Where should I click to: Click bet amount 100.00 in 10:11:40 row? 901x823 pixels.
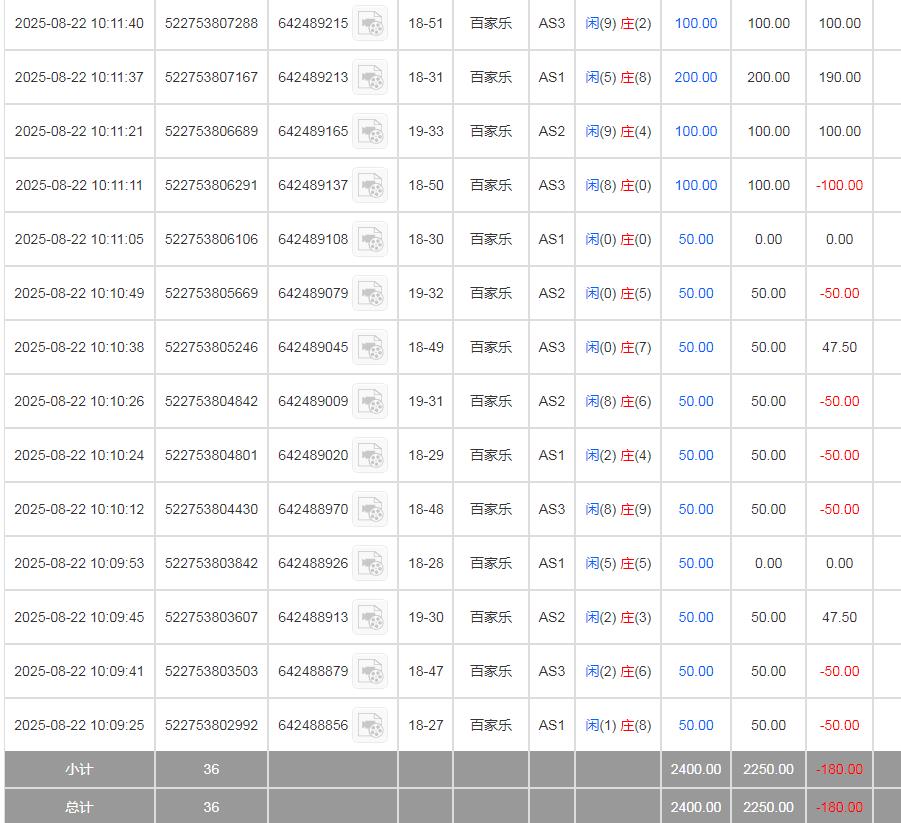tap(695, 23)
